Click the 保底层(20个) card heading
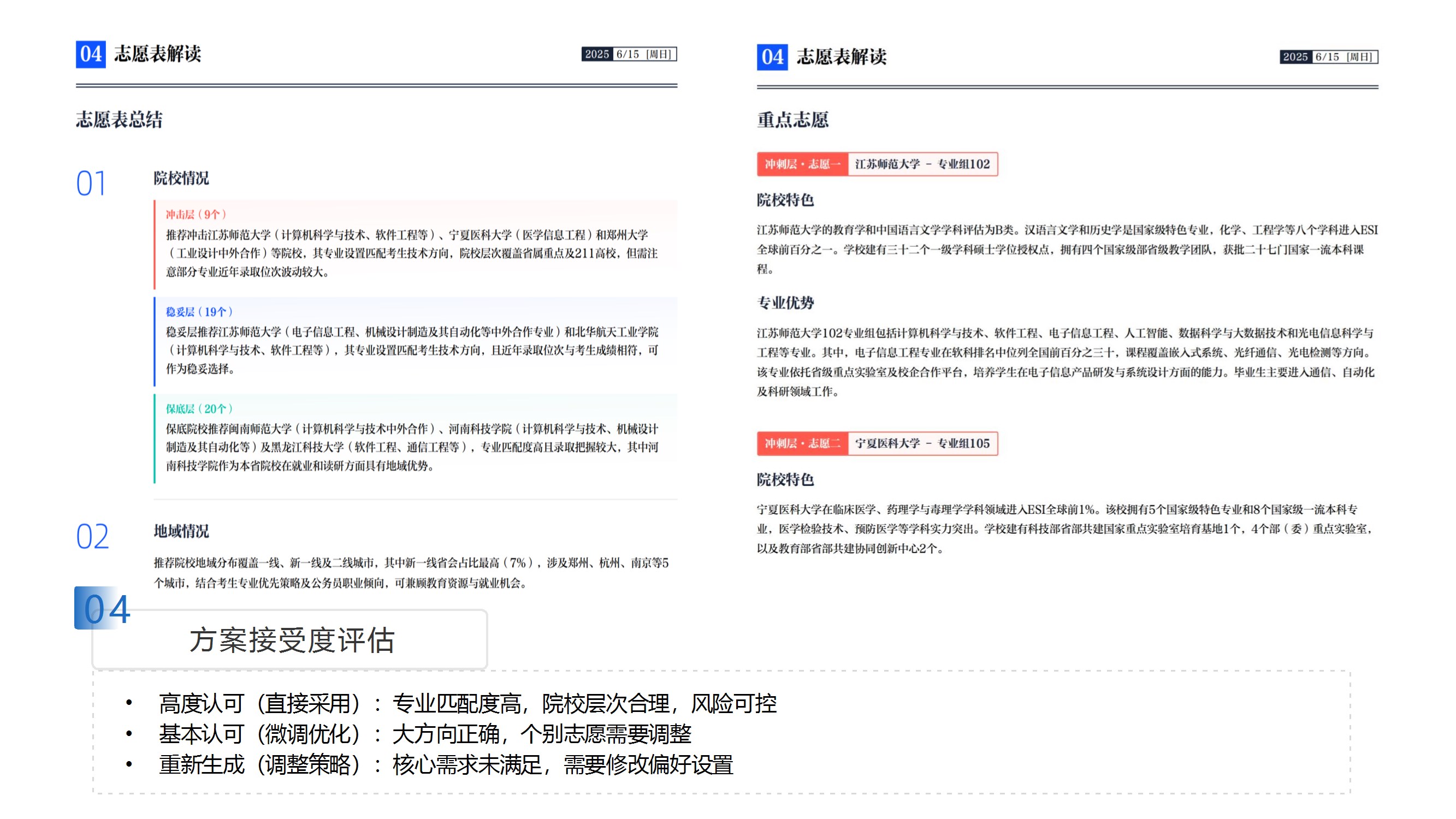Image resolution: width=1456 pixels, height=819 pixels. pos(199,408)
